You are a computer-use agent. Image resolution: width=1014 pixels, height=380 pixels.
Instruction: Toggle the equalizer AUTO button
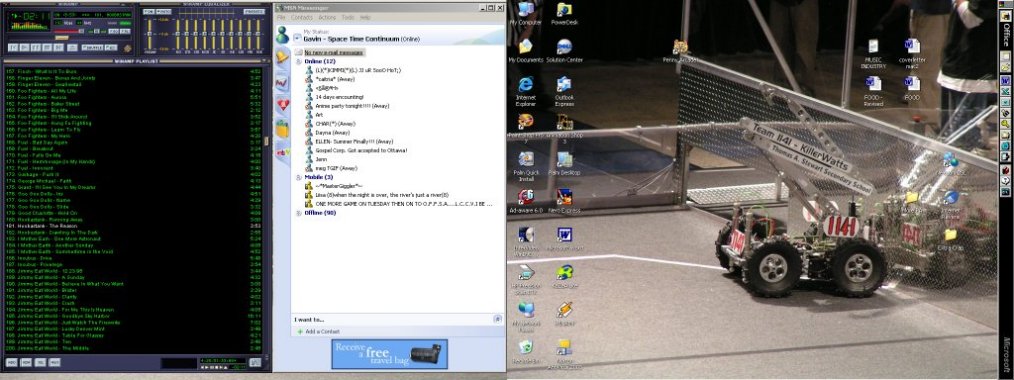pos(164,12)
